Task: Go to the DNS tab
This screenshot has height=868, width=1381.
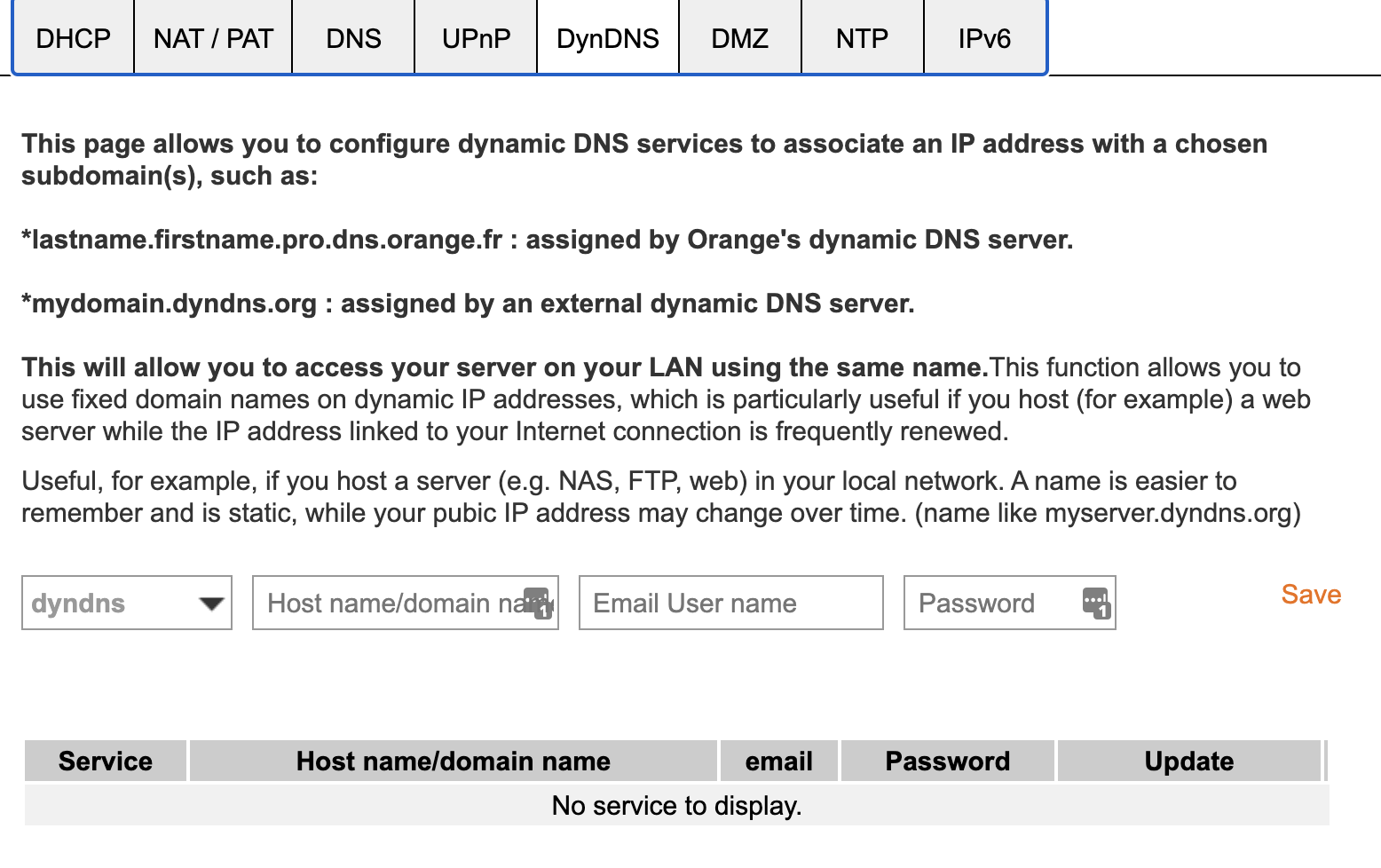Action: coord(353,39)
